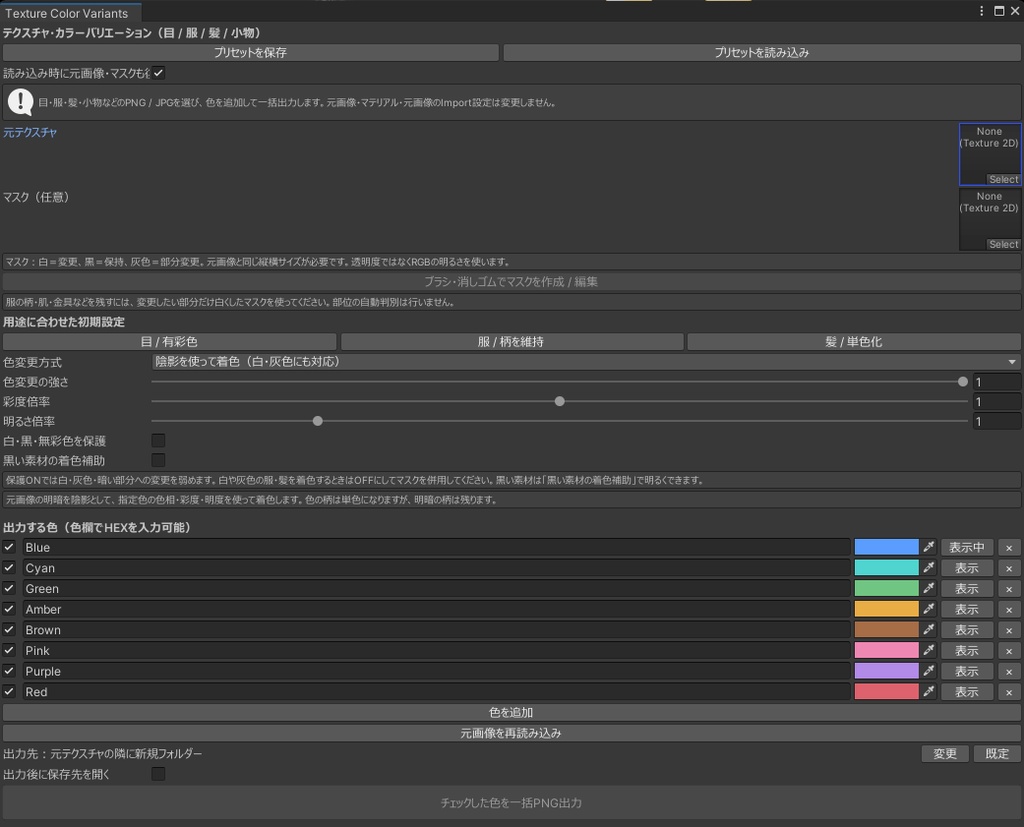Apply the 服 / 柄を維持 preset
This screenshot has width=1024, height=827.
(511, 342)
